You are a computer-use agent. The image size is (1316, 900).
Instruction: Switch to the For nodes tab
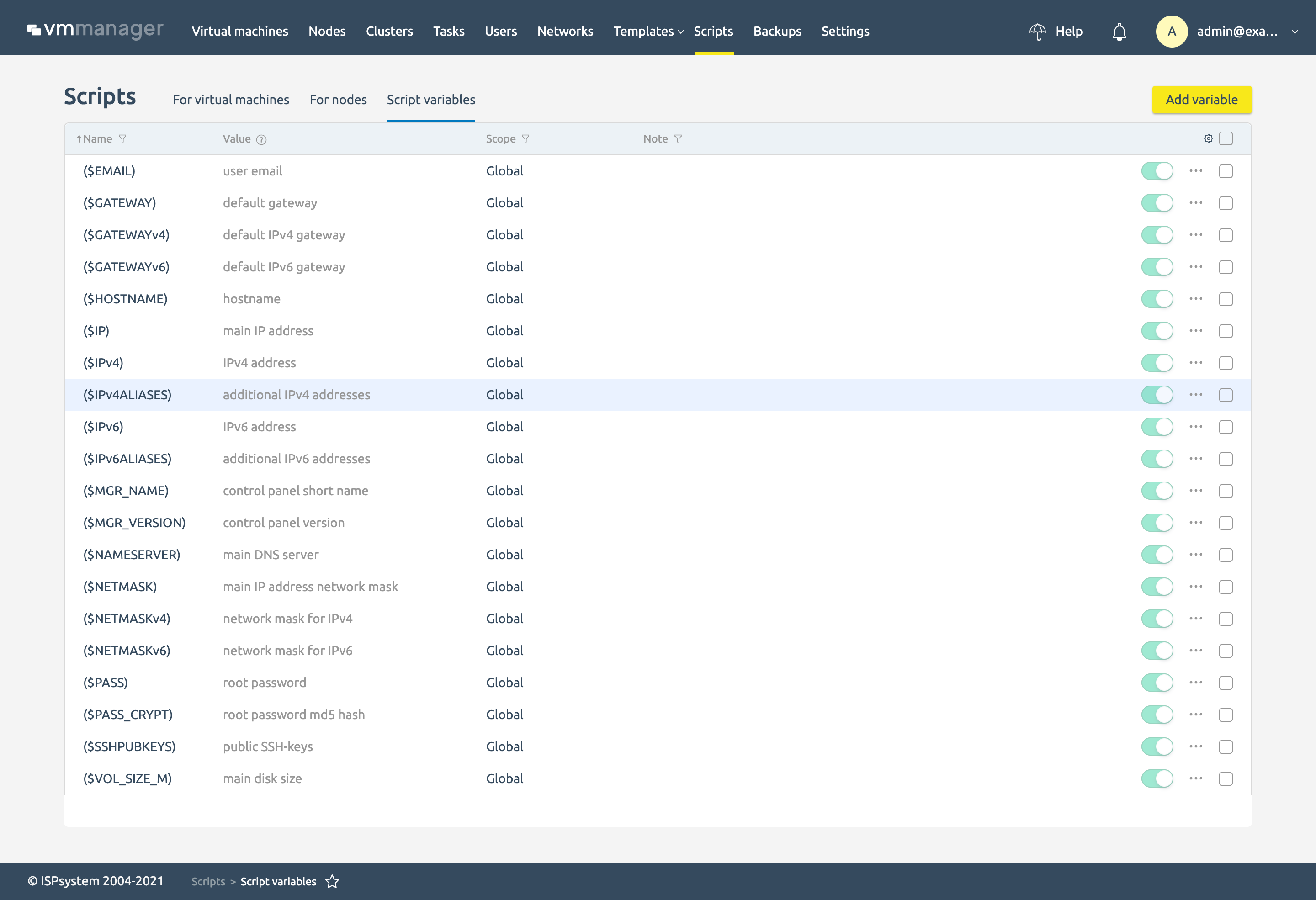[337, 100]
